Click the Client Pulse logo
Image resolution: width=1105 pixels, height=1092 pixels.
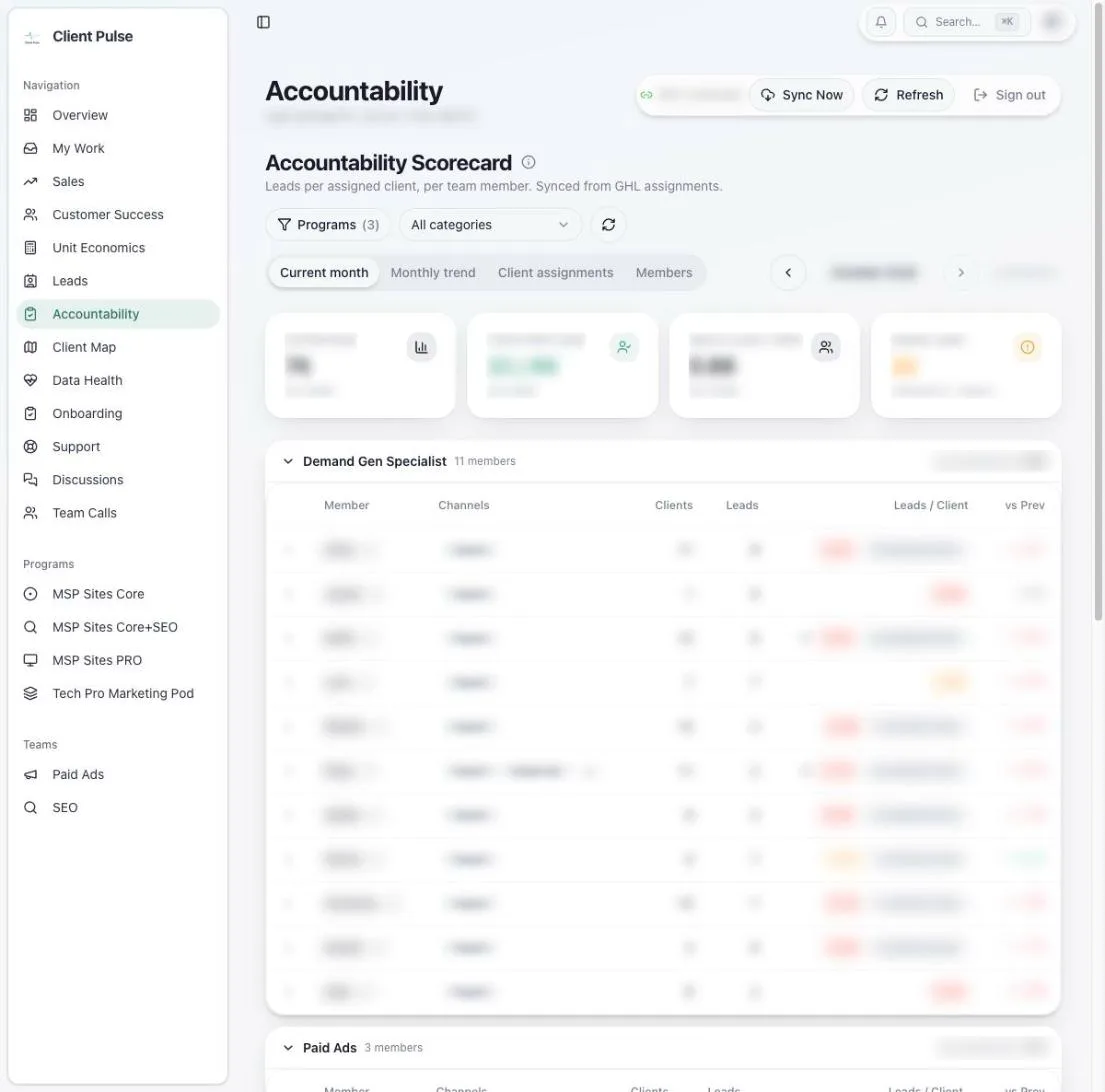32,37
